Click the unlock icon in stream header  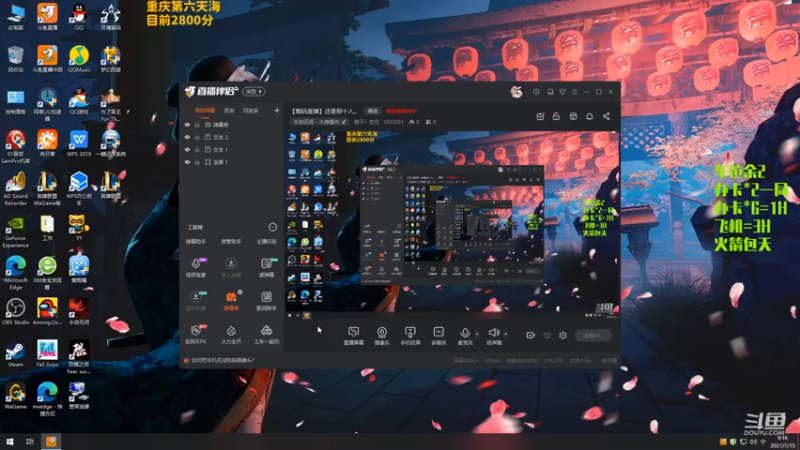click(556, 116)
